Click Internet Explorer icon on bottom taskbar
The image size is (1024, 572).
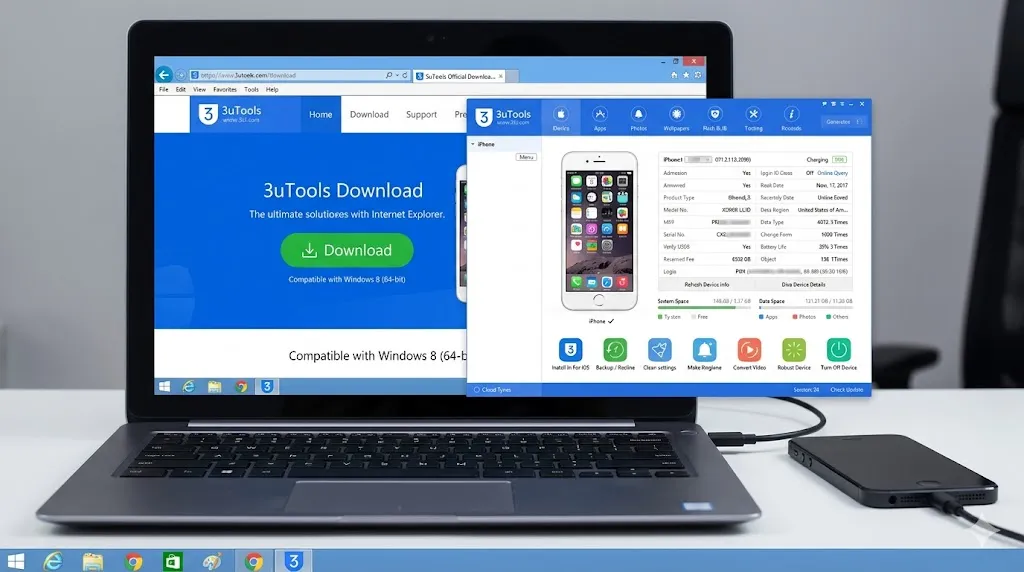tap(53, 562)
